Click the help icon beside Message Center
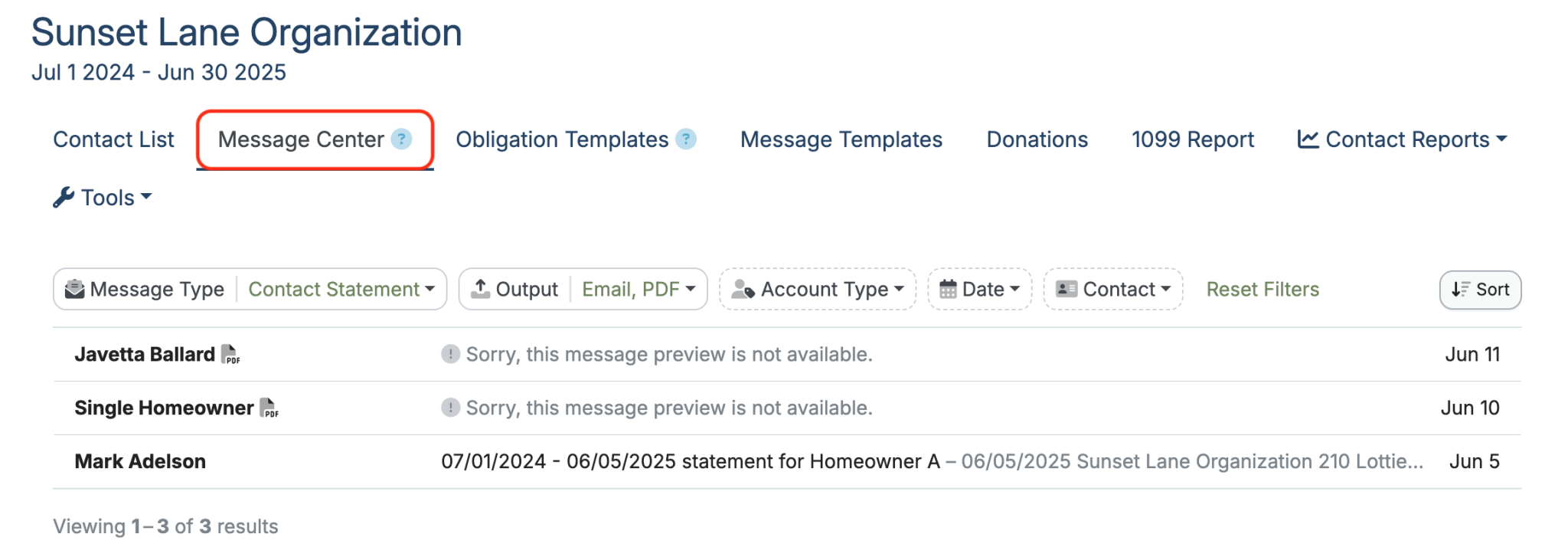The width and height of the screenshot is (1568, 557). click(x=401, y=139)
